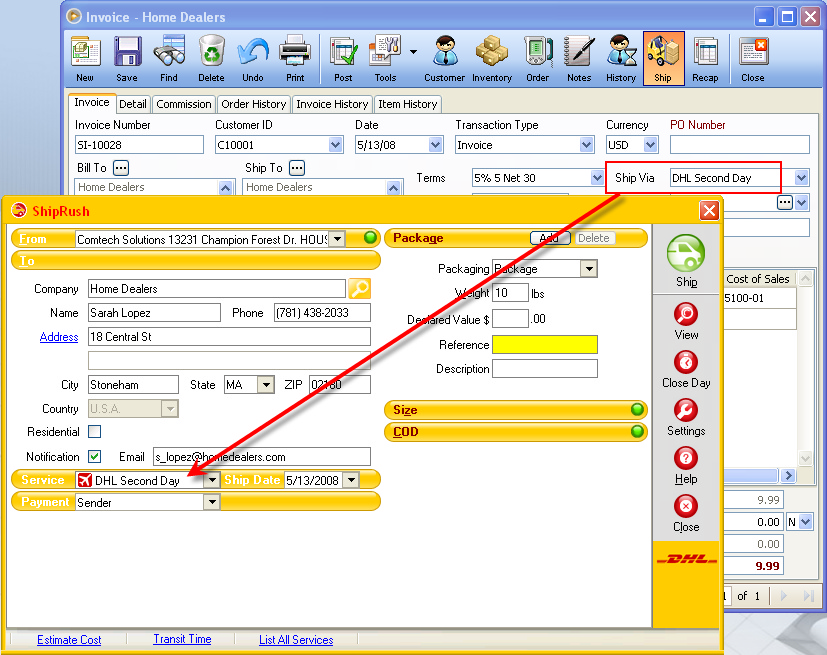This screenshot has height=655, width=827.
Task: Expand the Size section green indicator
Action: click(x=637, y=409)
